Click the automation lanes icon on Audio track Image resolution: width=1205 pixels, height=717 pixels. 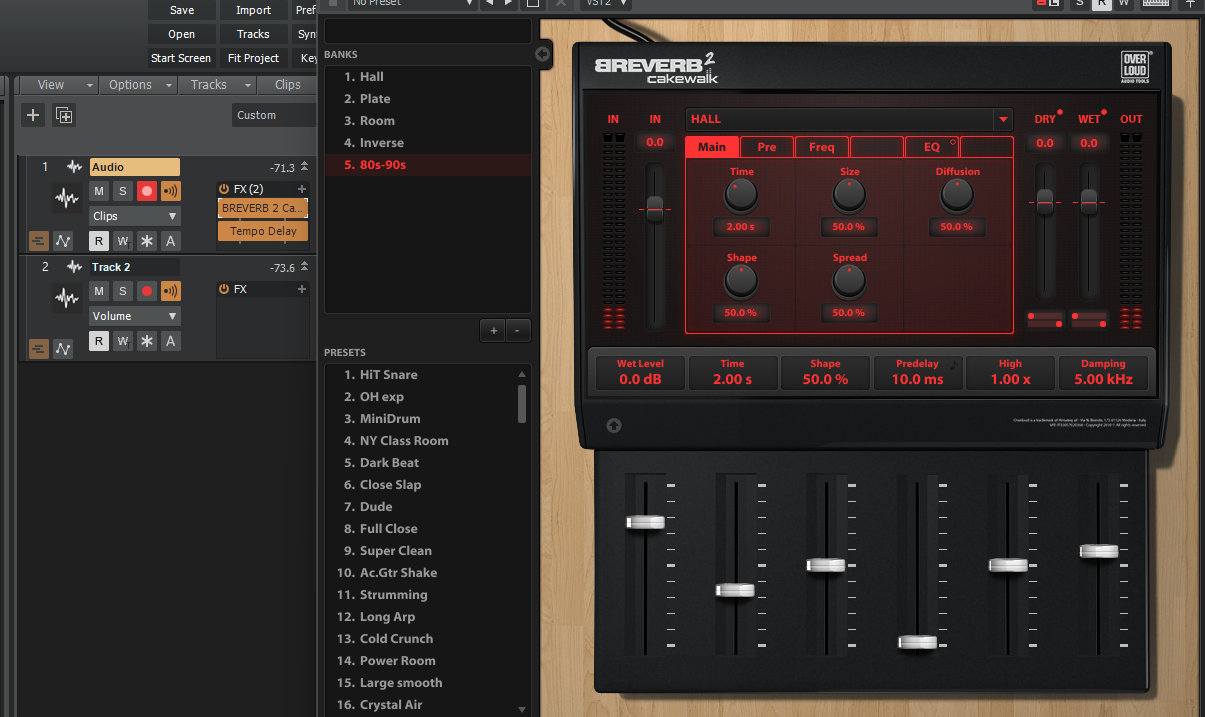click(x=63, y=241)
